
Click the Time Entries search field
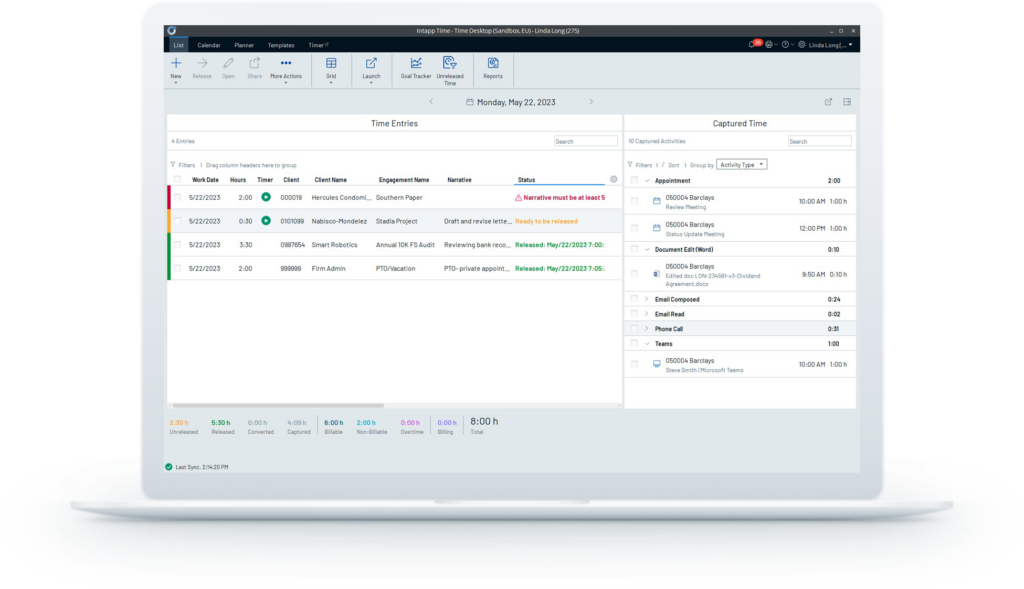pos(586,141)
